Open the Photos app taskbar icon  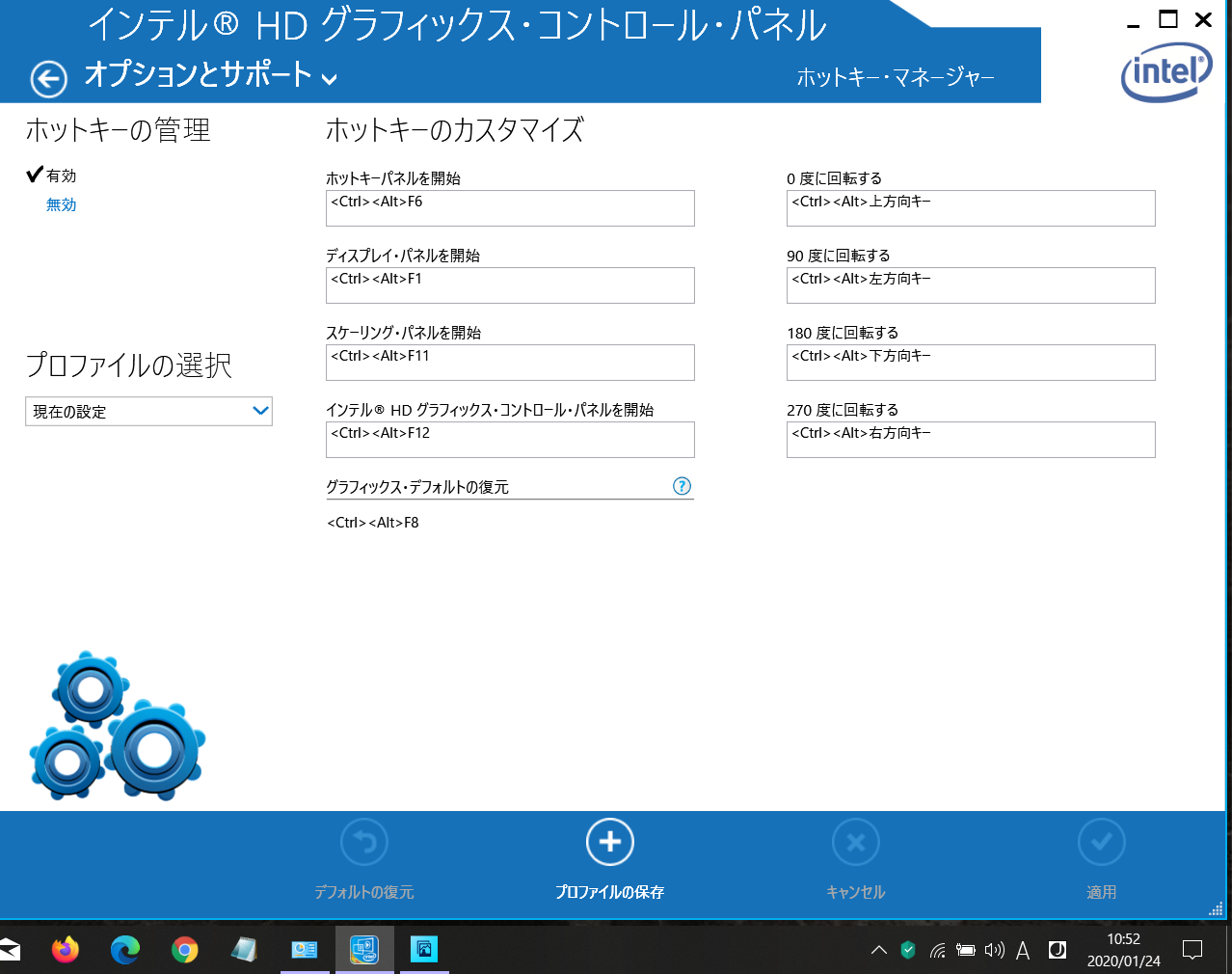click(x=424, y=950)
